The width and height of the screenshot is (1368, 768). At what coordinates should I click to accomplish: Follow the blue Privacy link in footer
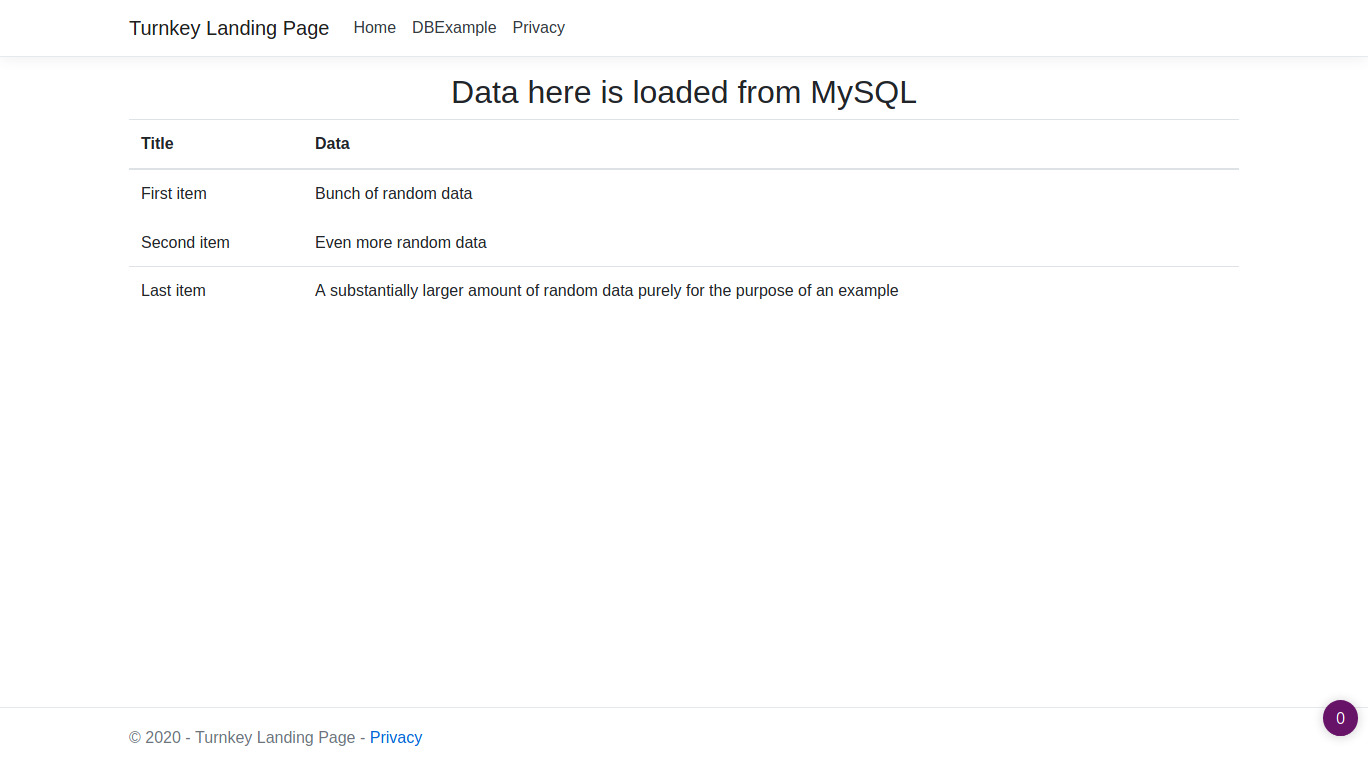(396, 737)
